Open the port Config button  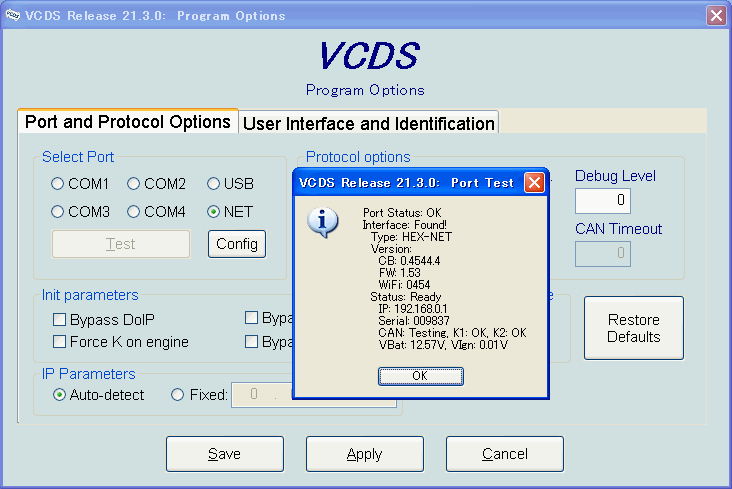[237, 244]
